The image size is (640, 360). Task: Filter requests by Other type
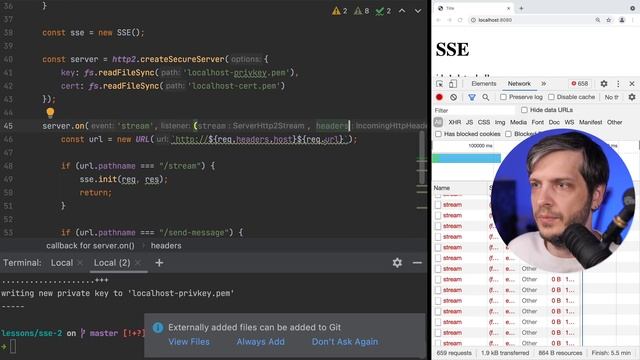[x=614, y=122]
